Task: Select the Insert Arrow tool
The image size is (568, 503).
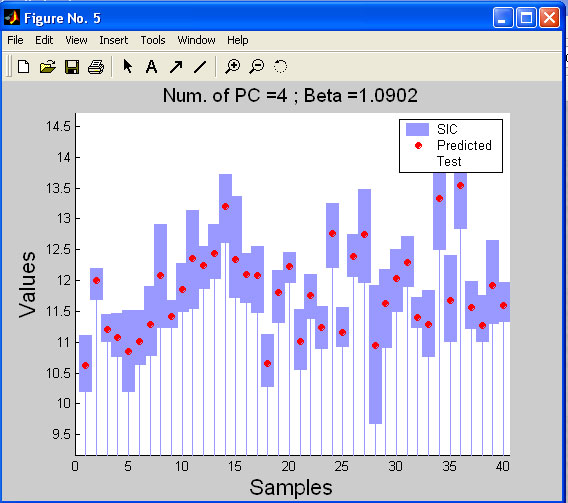Action: pyautogui.click(x=176, y=67)
